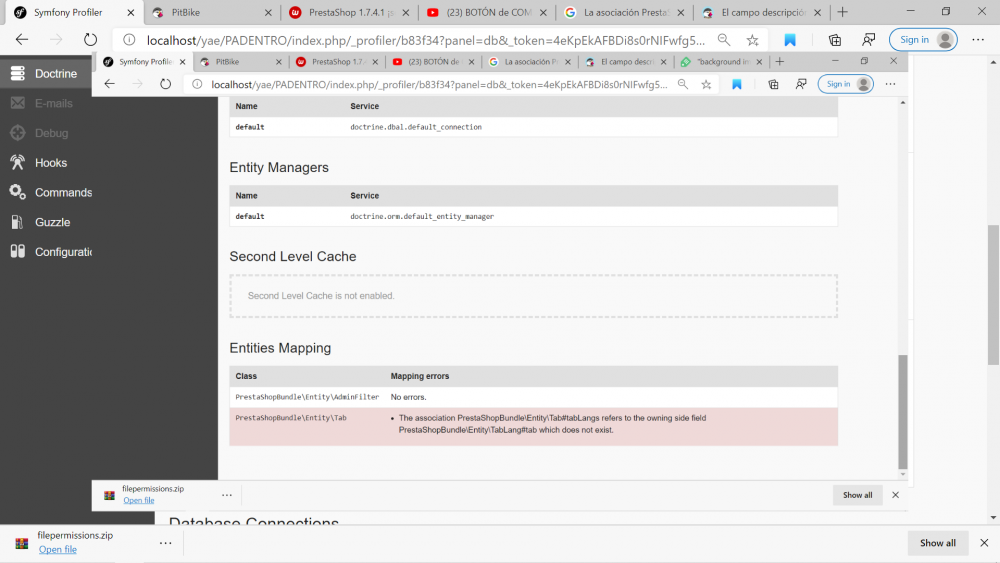Click the Guzzle pump icon in sidebar
Image resolution: width=1000 pixels, height=563 pixels.
click(x=17, y=222)
